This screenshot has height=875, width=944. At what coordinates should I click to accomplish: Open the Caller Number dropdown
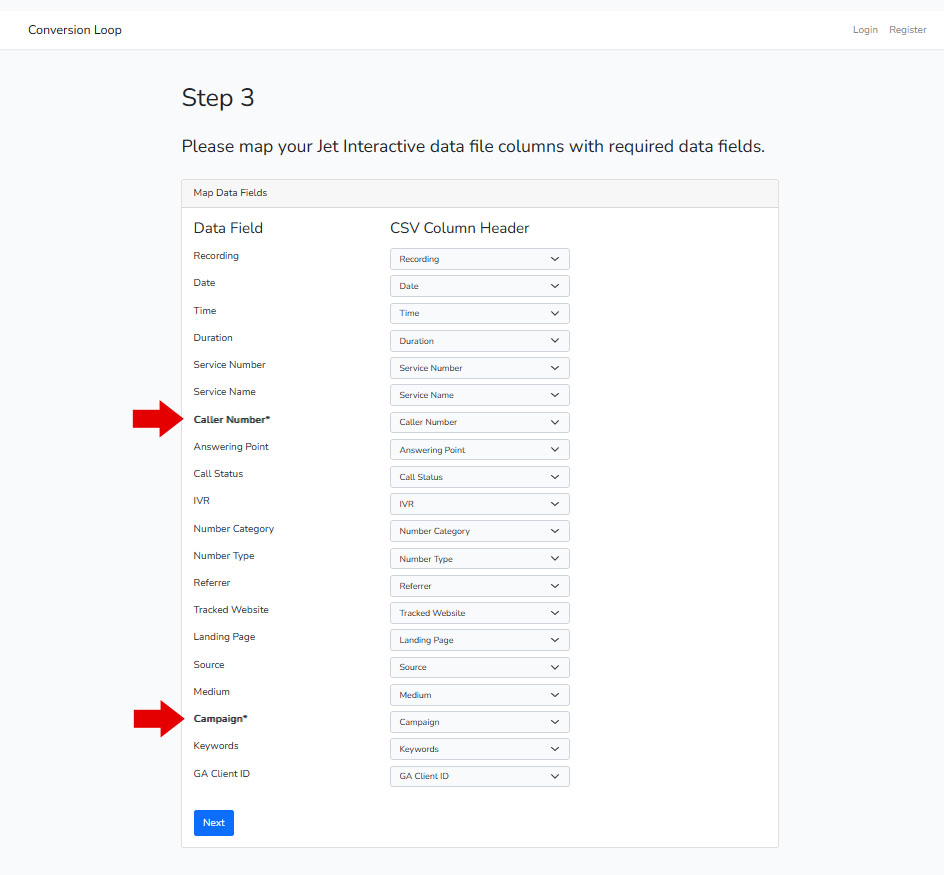[479, 422]
